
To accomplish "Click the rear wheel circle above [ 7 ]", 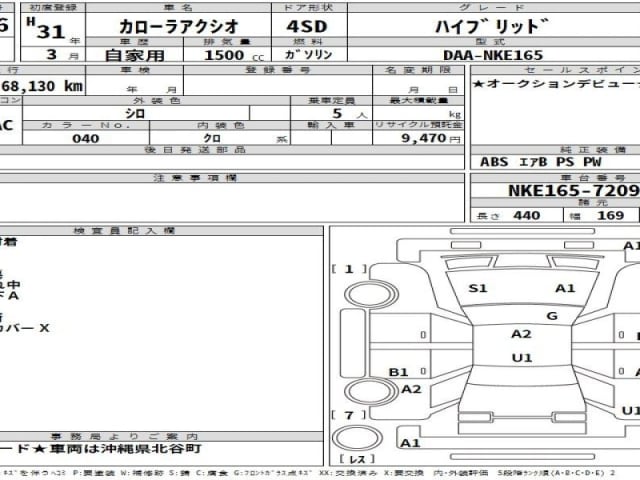I will 371,391.
